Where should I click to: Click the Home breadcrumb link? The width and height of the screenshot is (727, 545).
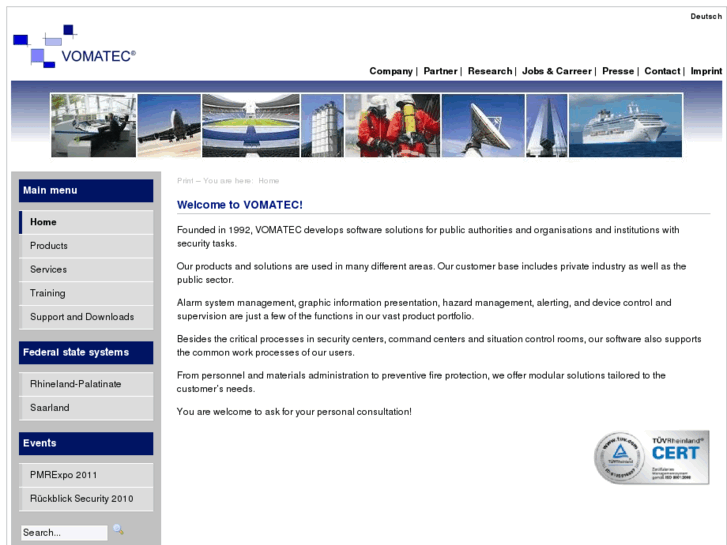269,181
